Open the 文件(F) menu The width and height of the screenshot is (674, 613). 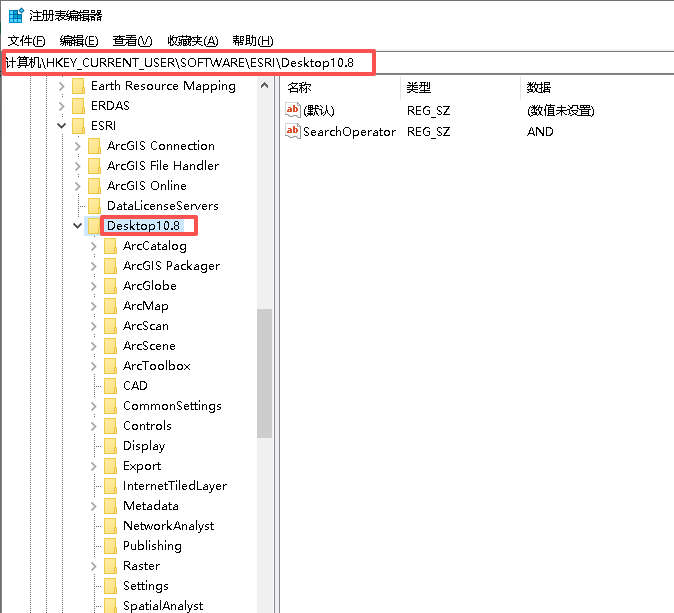[x=26, y=40]
